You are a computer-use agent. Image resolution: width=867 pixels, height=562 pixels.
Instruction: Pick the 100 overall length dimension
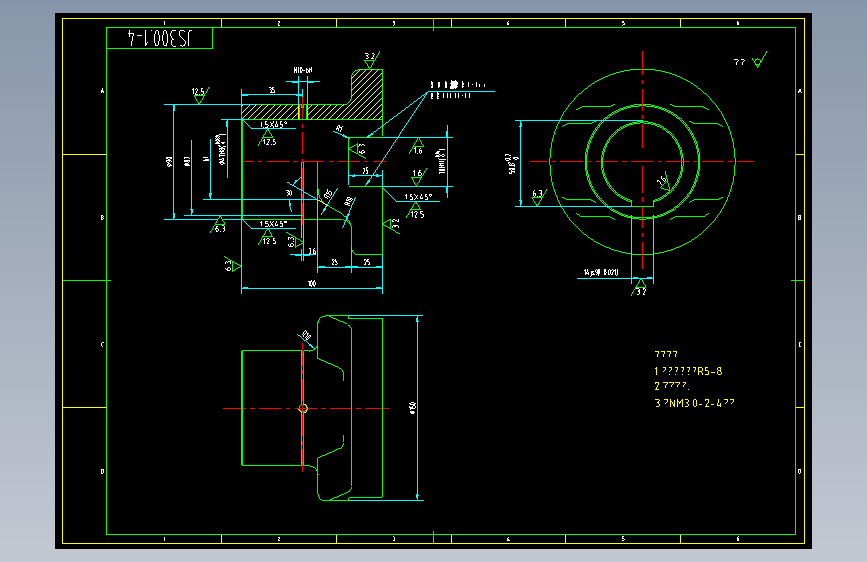pyautogui.click(x=312, y=284)
